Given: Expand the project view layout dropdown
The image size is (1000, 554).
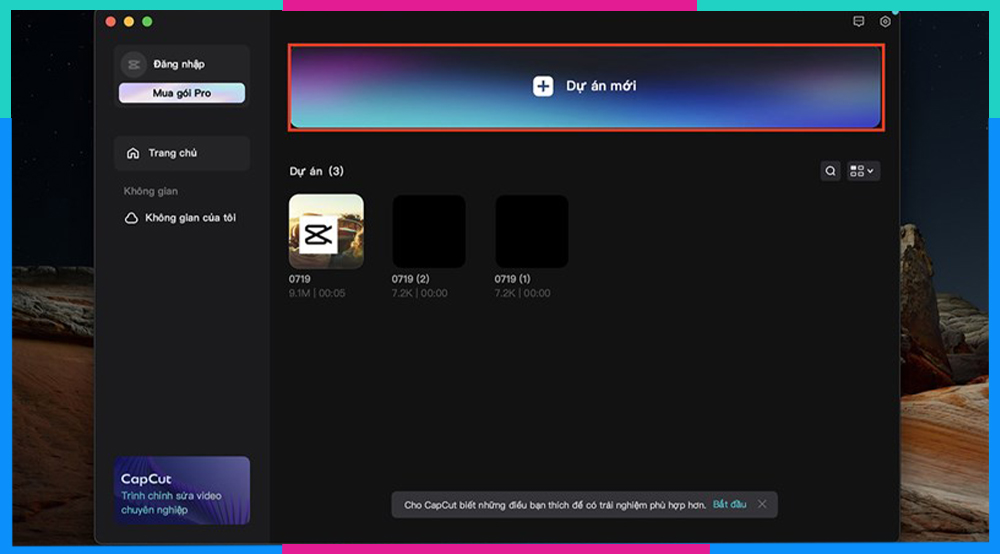Looking at the screenshot, I should pos(862,171).
